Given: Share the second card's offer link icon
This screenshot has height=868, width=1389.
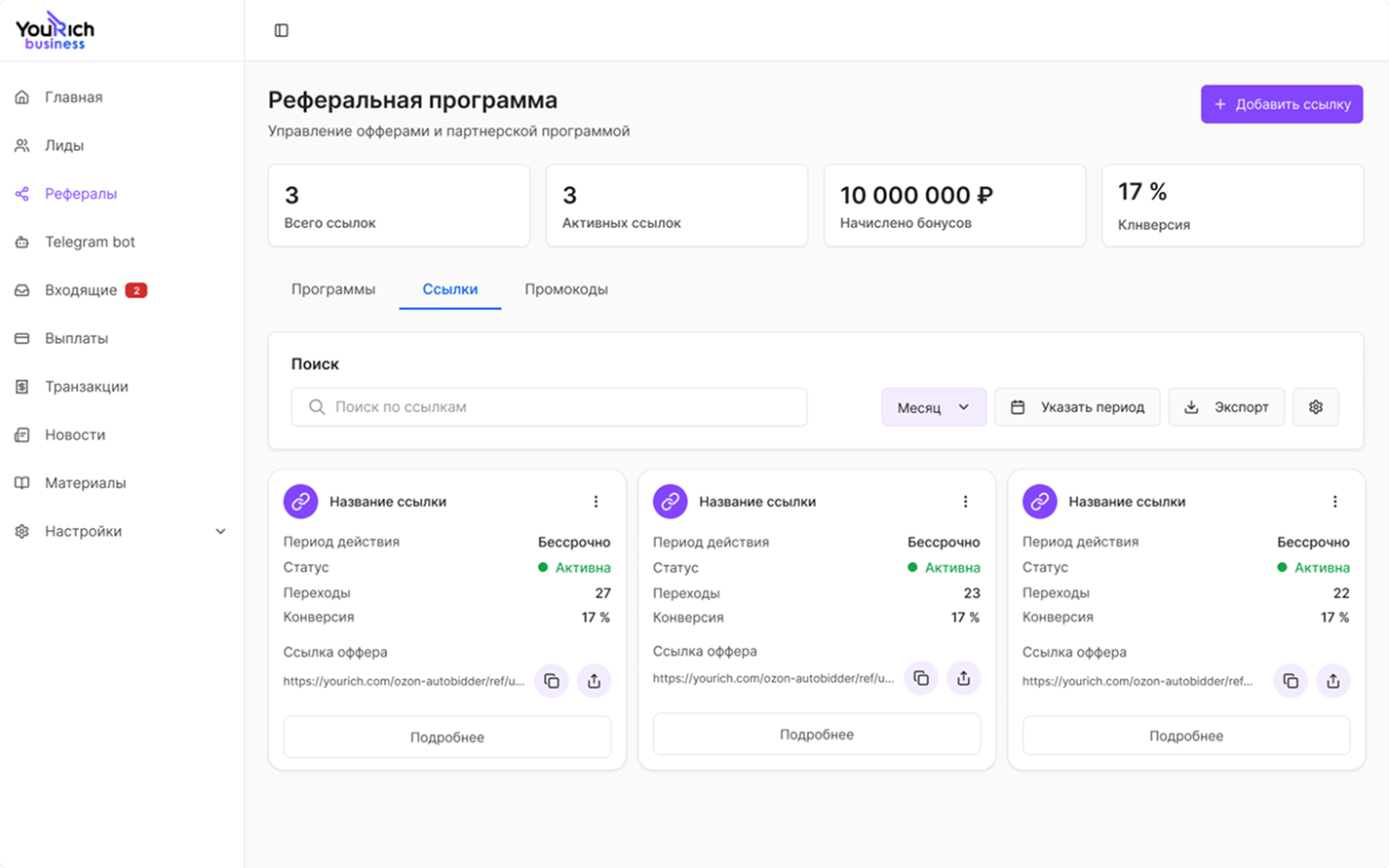Looking at the screenshot, I should tap(963, 678).
